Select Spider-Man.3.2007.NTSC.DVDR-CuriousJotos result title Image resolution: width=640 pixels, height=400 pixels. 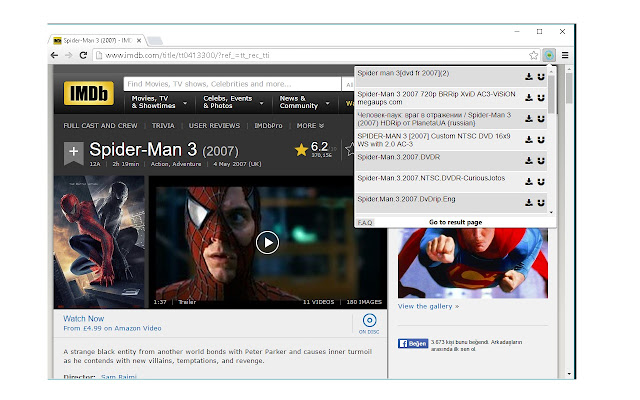click(x=431, y=178)
